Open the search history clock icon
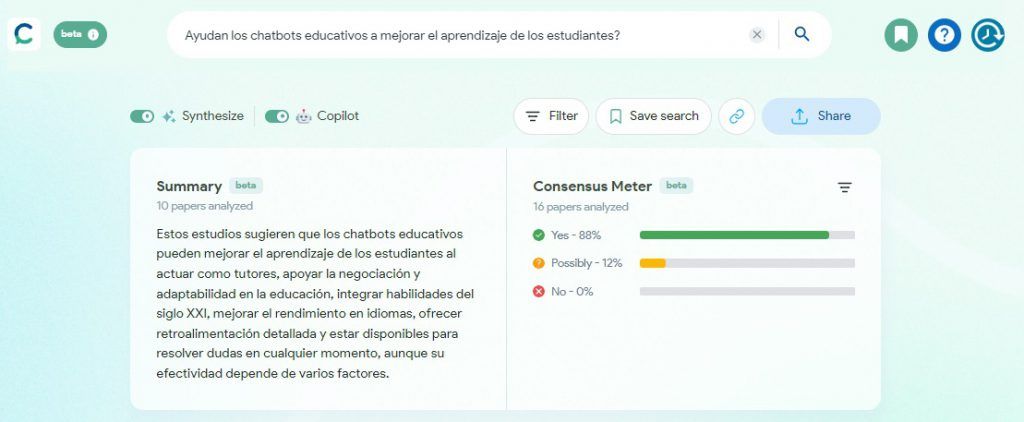The width and height of the screenshot is (1024, 422). pos(988,35)
